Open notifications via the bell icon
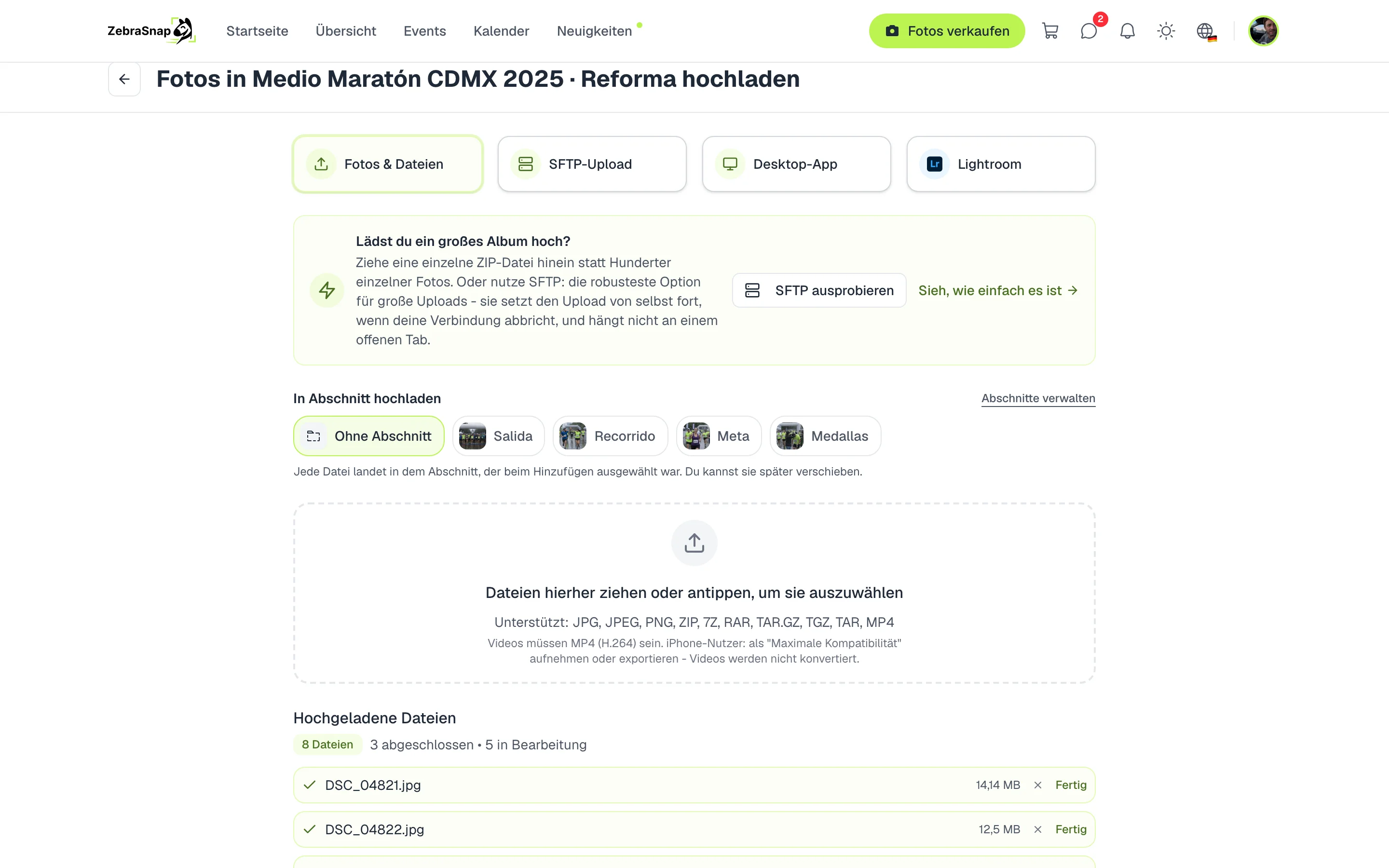Viewport: 1389px width, 868px height. click(x=1127, y=31)
